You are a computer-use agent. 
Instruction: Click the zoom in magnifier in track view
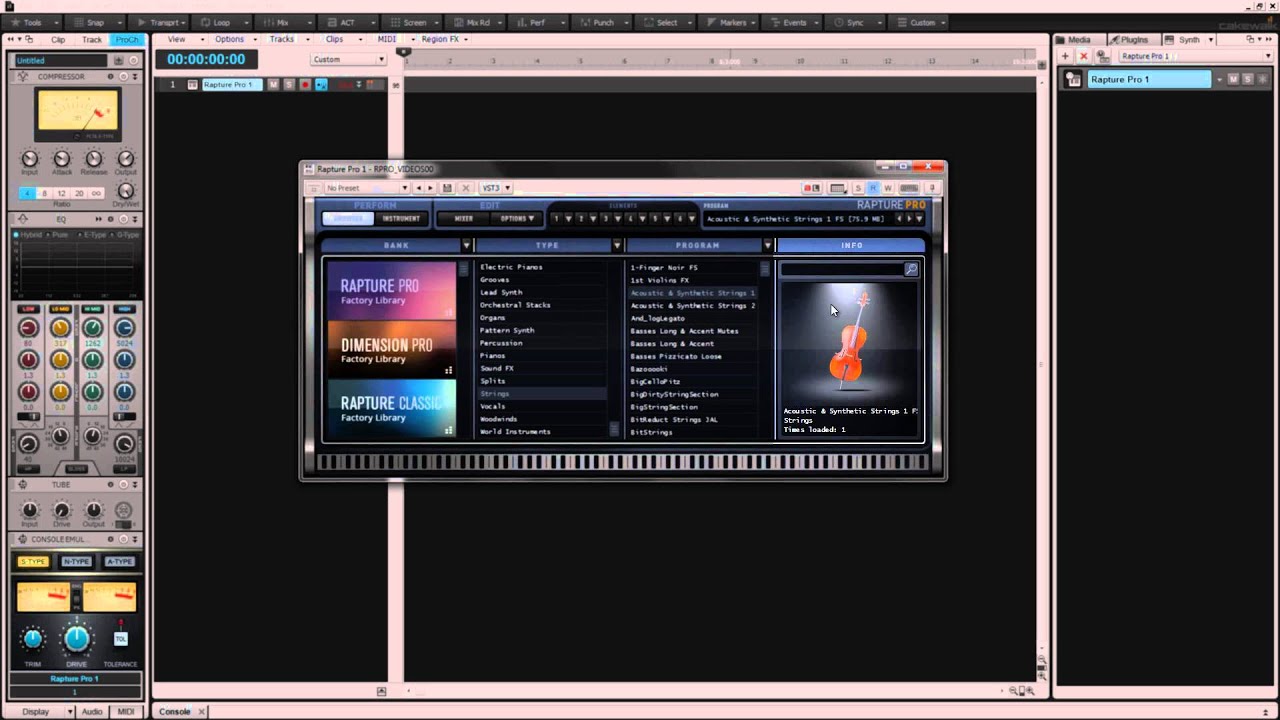(x=1029, y=690)
